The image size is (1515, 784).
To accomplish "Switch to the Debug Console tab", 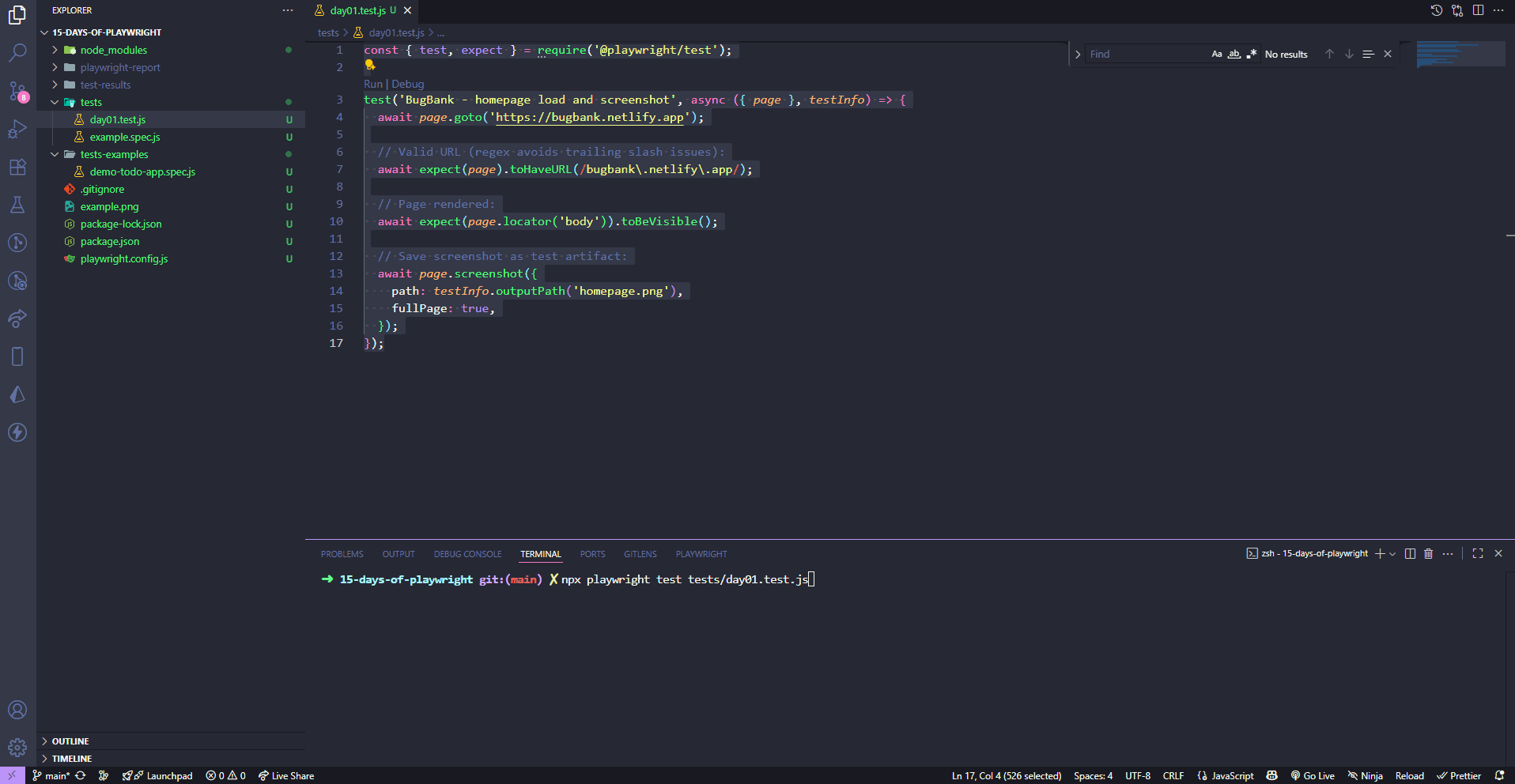I will 467,554.
